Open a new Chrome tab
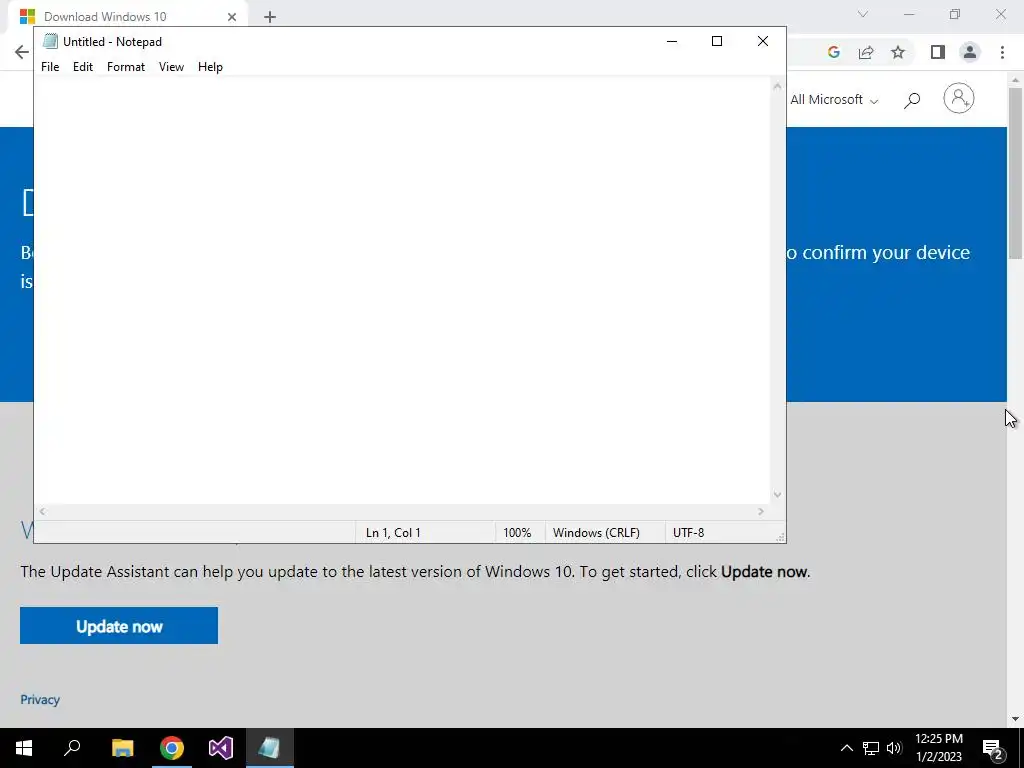This screenshot has width=1024, height=768. 270,17
